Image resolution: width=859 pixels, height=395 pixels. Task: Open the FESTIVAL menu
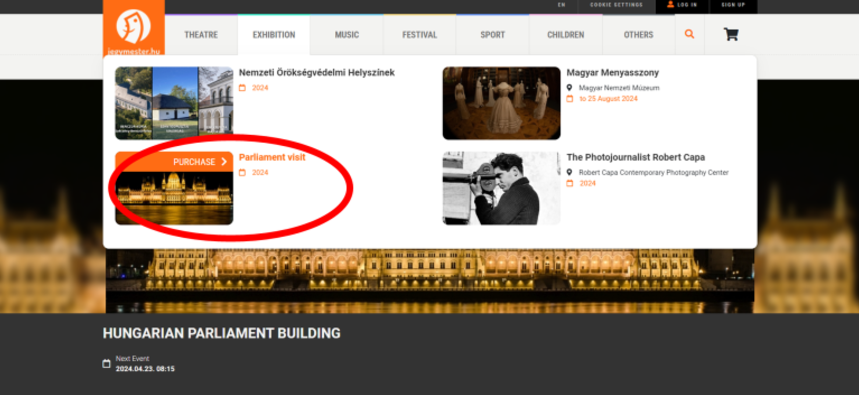pos(420,35)
